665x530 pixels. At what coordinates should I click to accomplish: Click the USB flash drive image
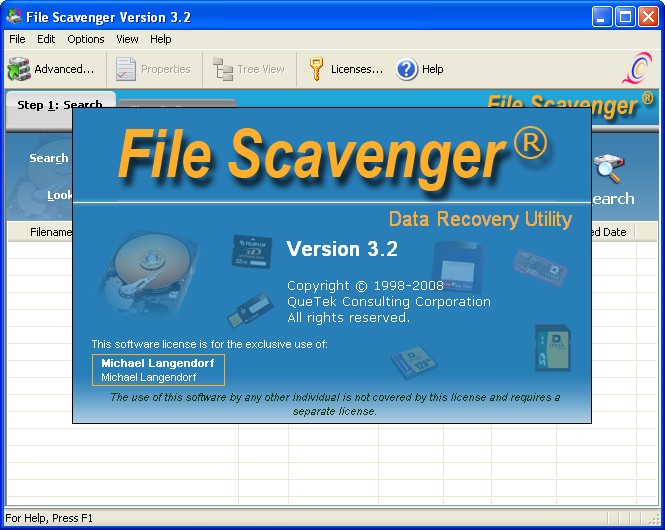pos(250,310)
